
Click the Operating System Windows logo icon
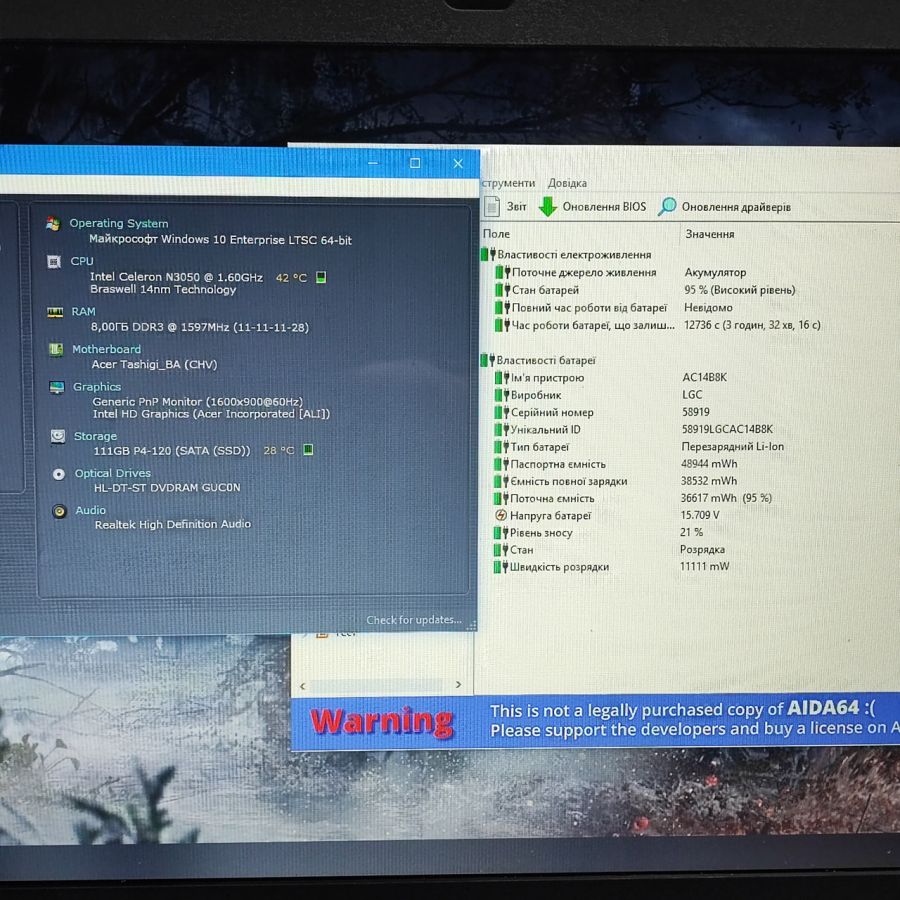[53, 223]
